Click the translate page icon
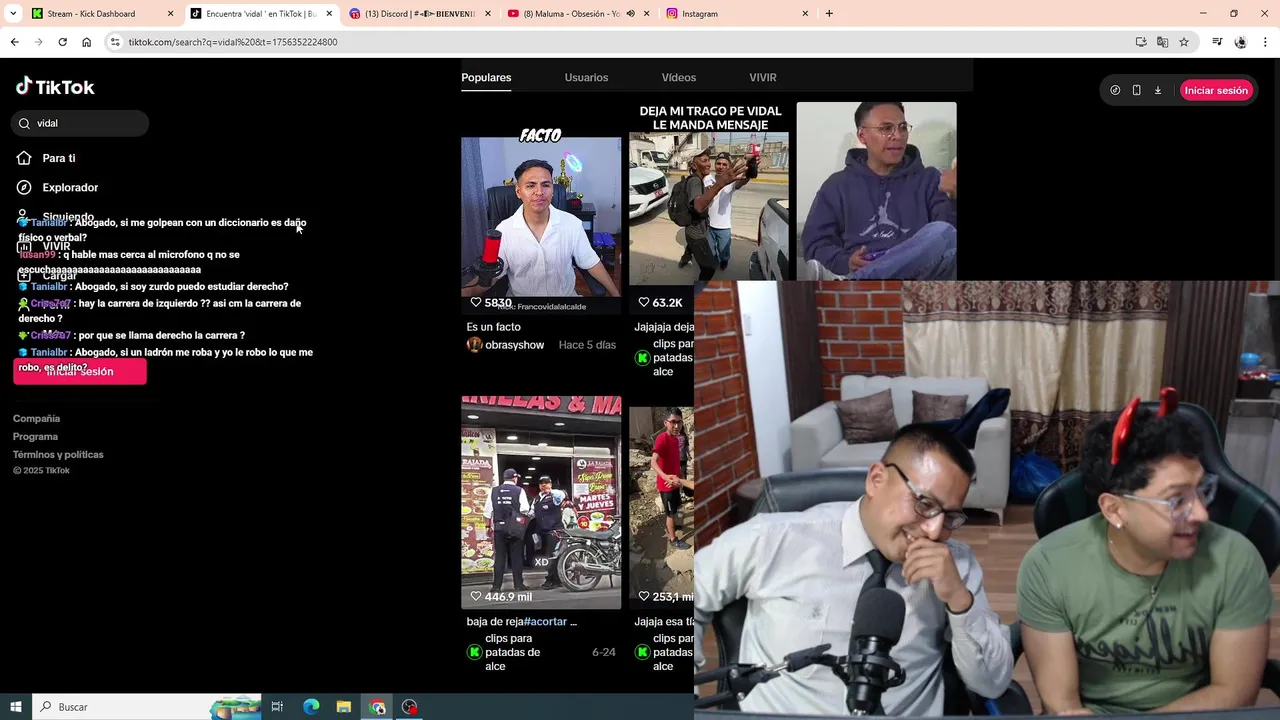Screen dimensions: 1280x720 point(1162,42)
